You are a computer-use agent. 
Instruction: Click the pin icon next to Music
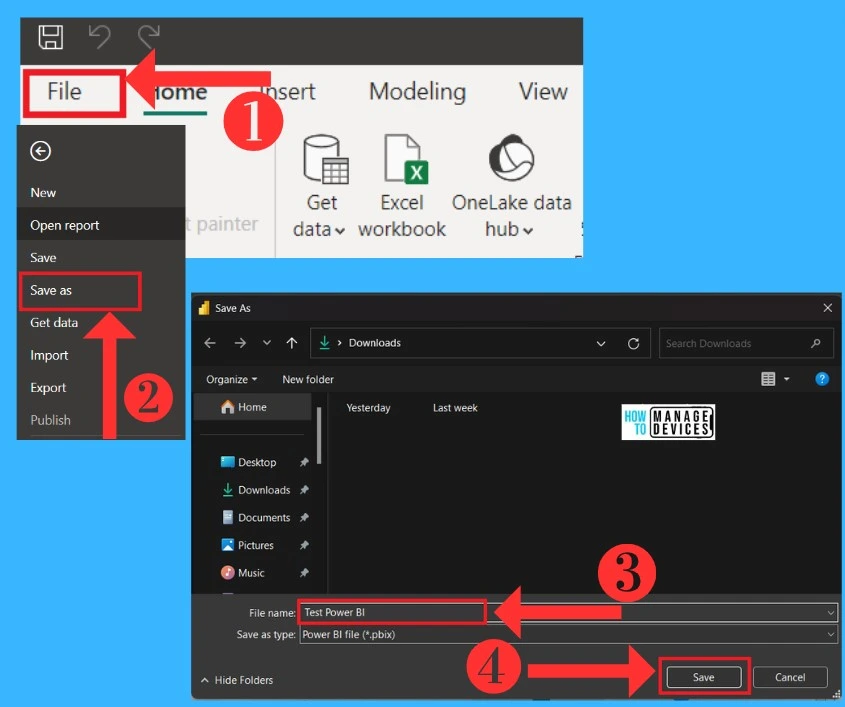coord(304,572)
